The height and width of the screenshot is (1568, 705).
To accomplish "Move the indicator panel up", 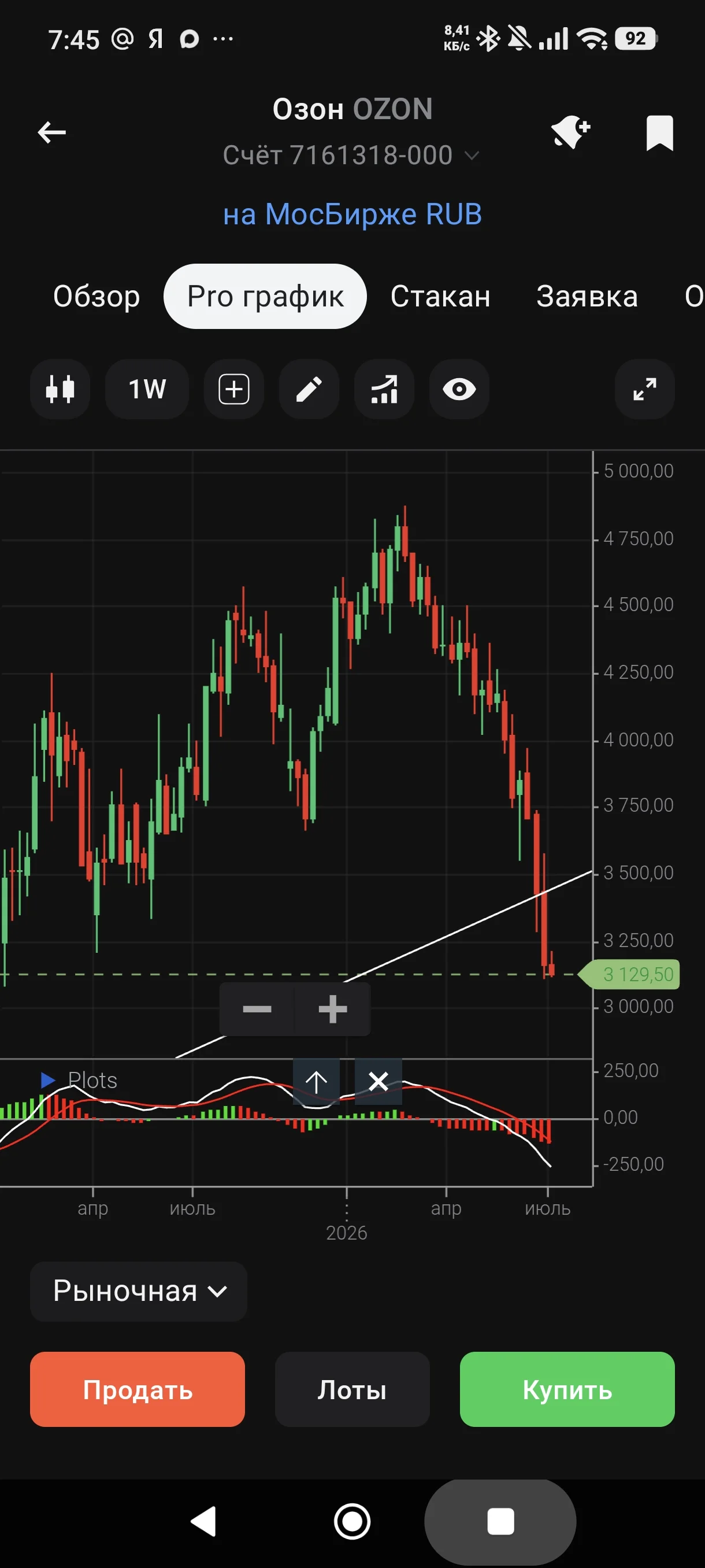I will click(x=316, y=1082).
